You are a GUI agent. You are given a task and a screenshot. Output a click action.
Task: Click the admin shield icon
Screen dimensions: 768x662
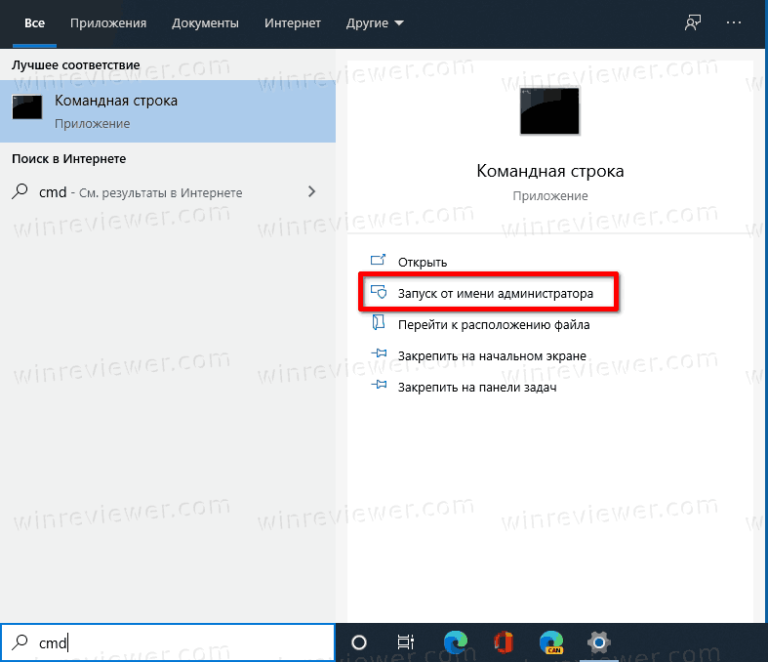[x=379, y=292]
